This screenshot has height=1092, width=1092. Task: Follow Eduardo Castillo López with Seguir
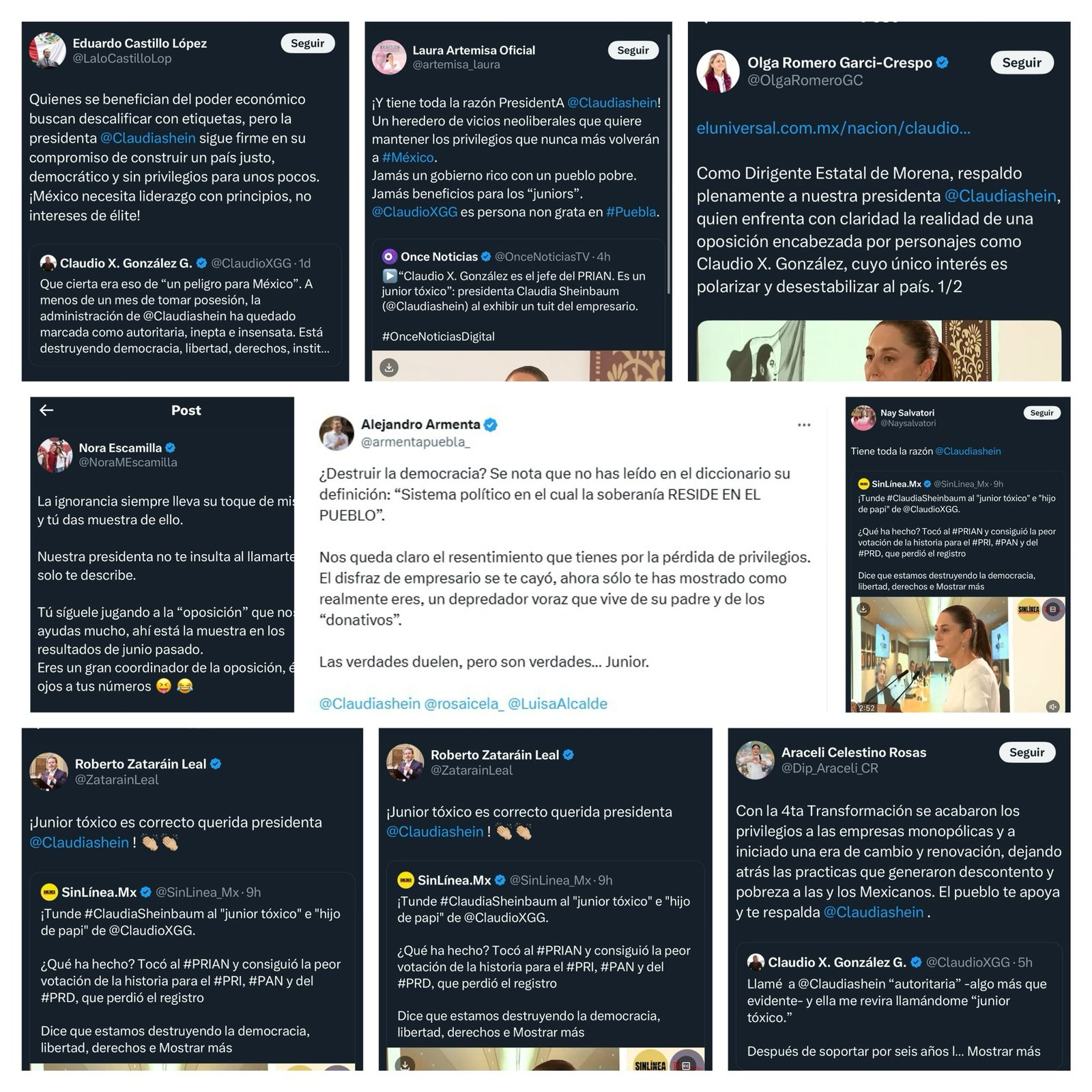coord(308,43)
